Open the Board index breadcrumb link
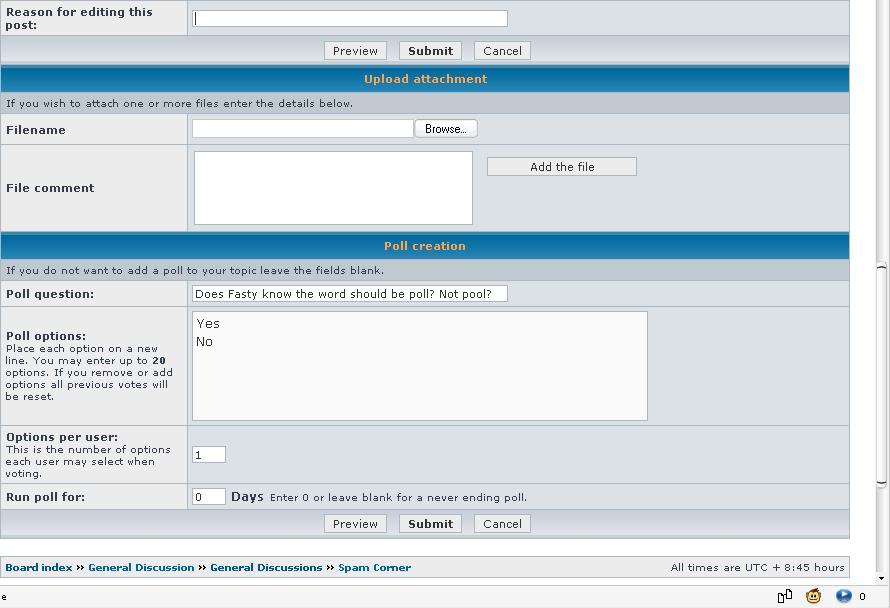 (x=39, y=568)
